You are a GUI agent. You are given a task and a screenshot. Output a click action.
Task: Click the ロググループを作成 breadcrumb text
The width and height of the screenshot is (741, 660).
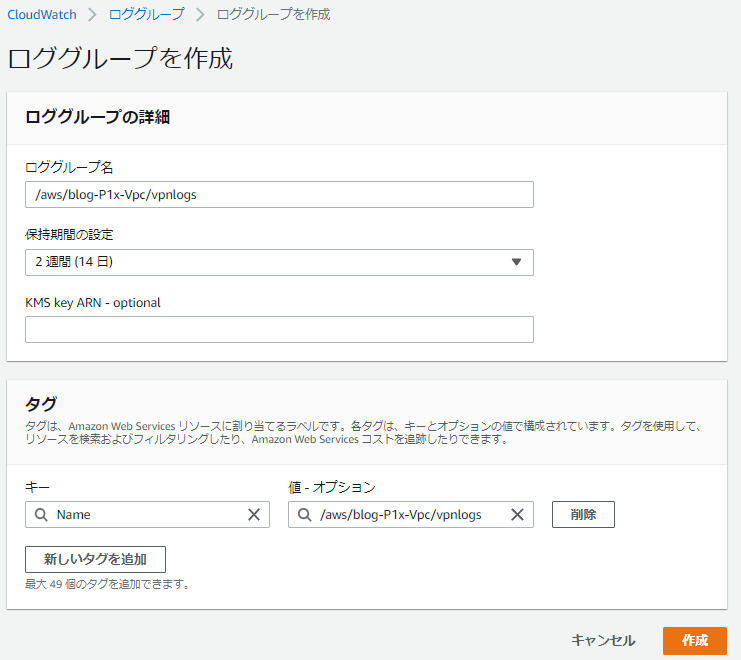[273, 15]
